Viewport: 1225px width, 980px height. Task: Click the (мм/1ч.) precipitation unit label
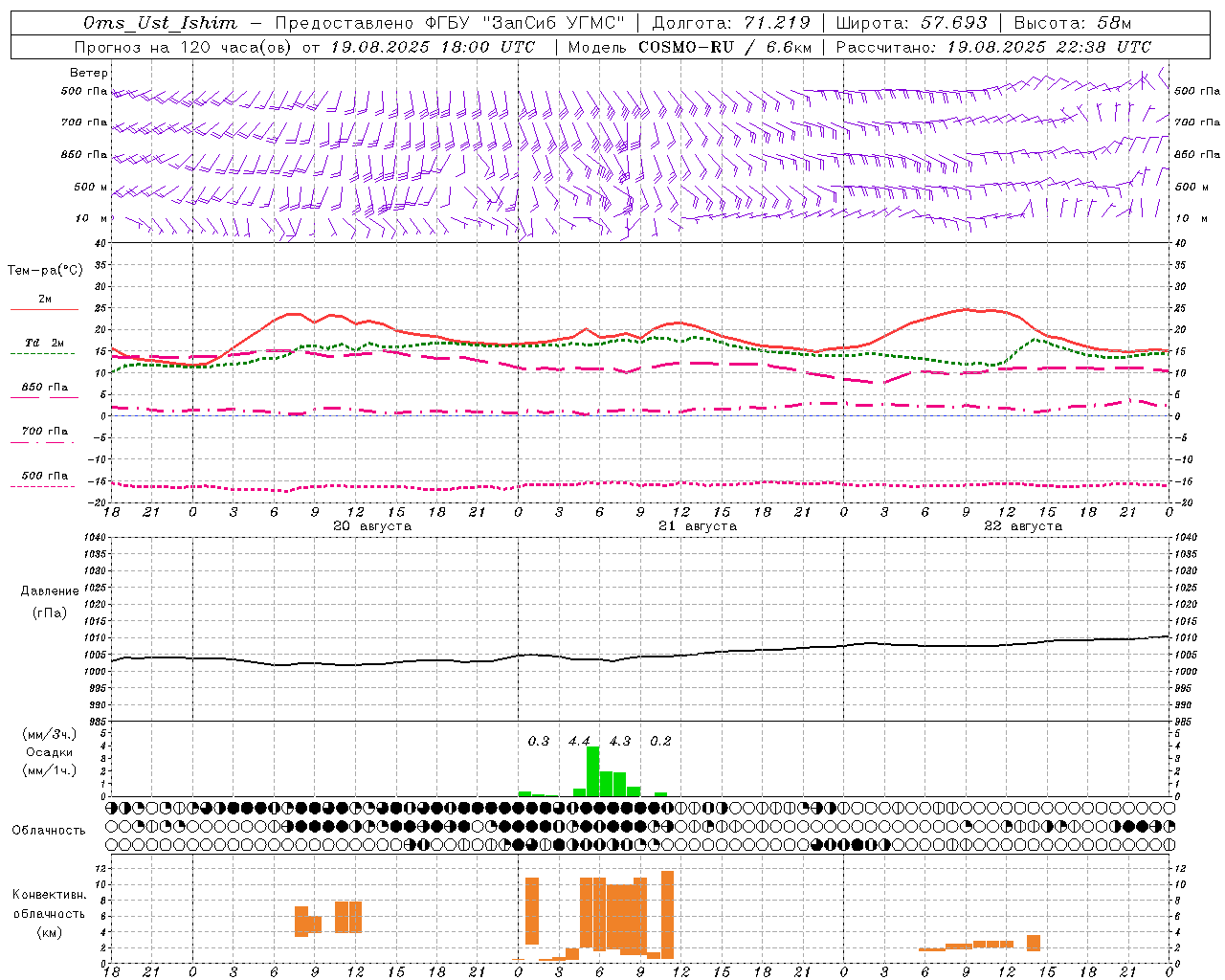pyautogui.click(x=49, y=770)
